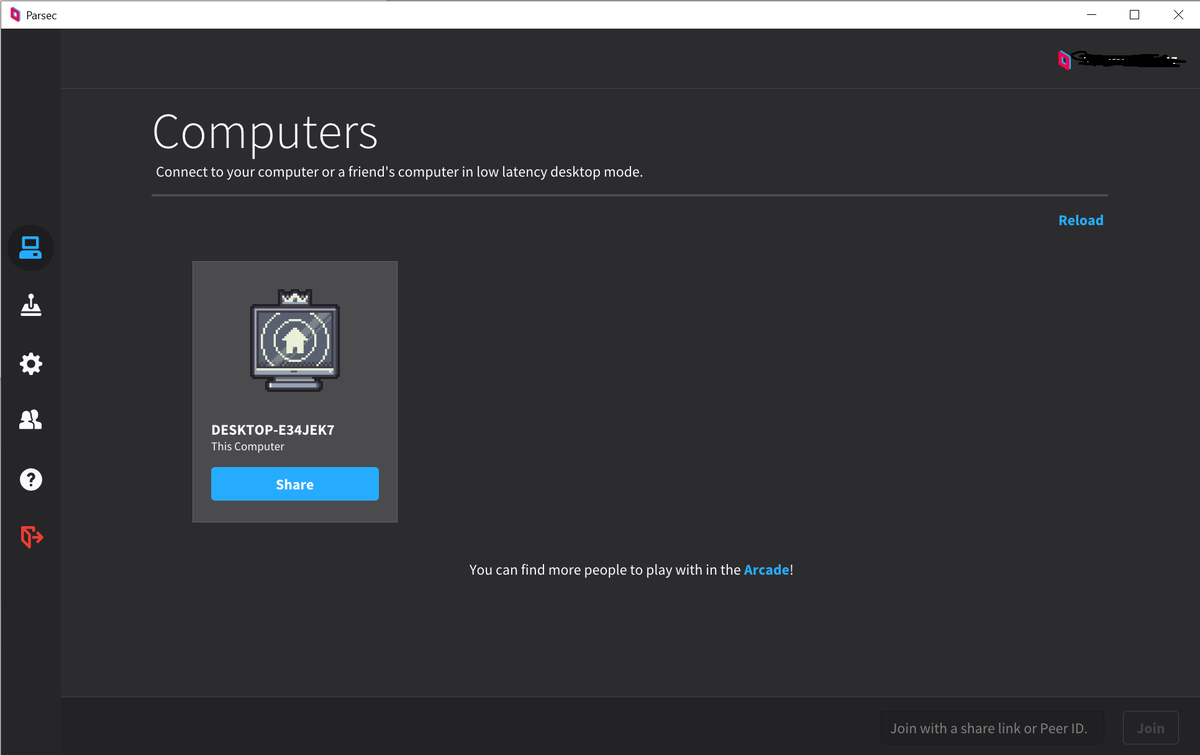Click the Share button on this computer
This screenshot has height=755, width=1200.
point(295,484)
